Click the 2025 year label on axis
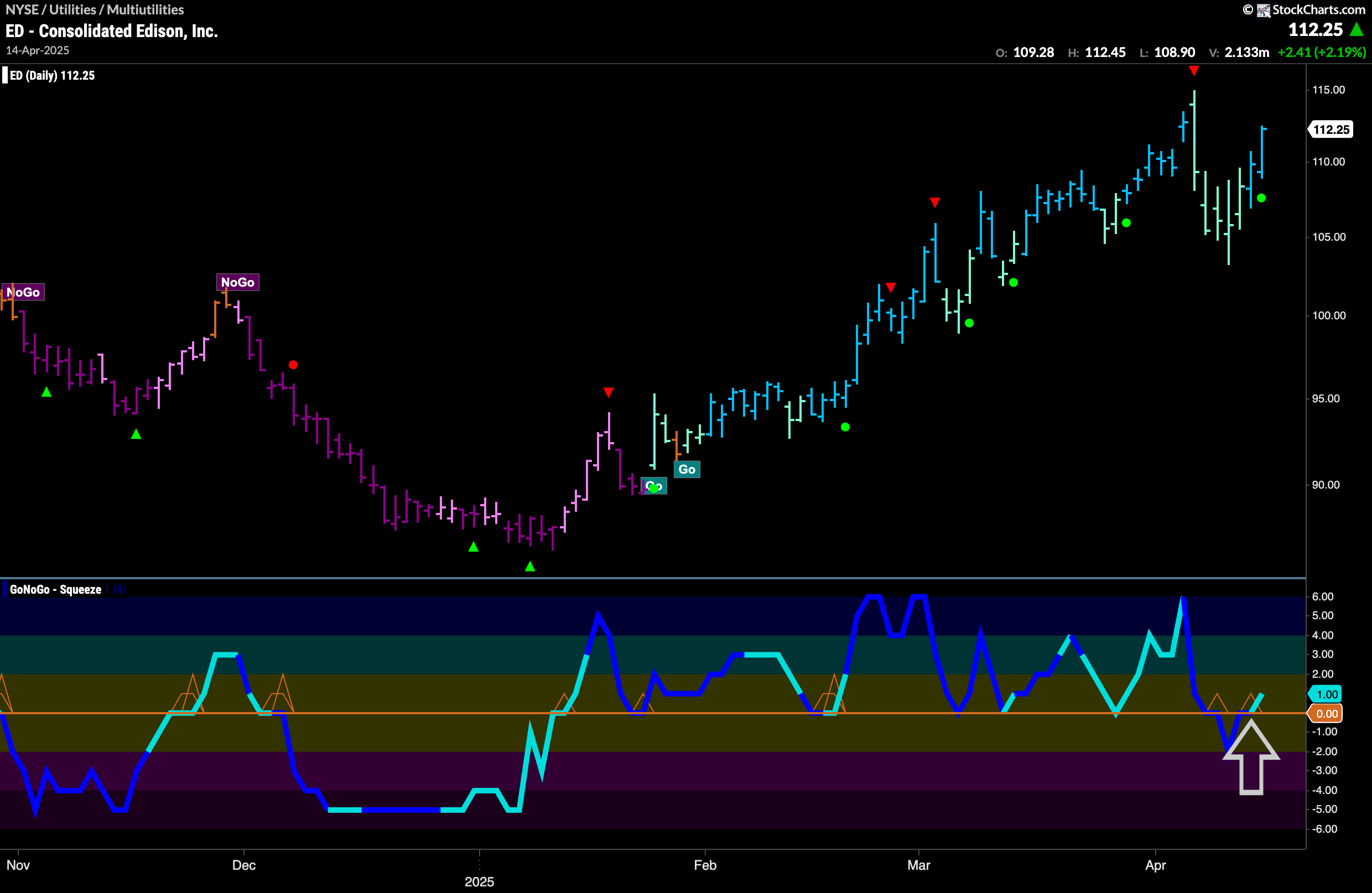Viewport: 1372px width, 893px height. [x=479, y=881]
